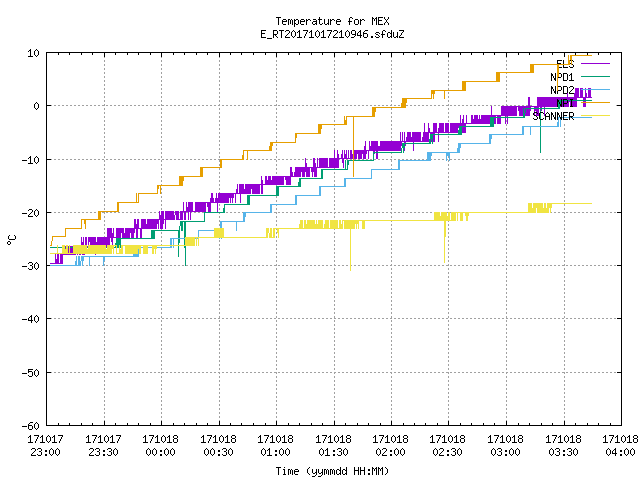
Task: Click the green NPD1 downward spike near 03:15
Action: [x=540, y=133]
